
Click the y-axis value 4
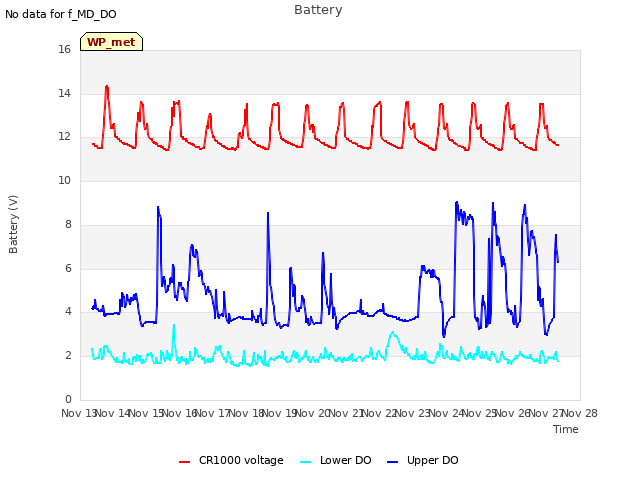pyautogui.click(x=68, y=311)
